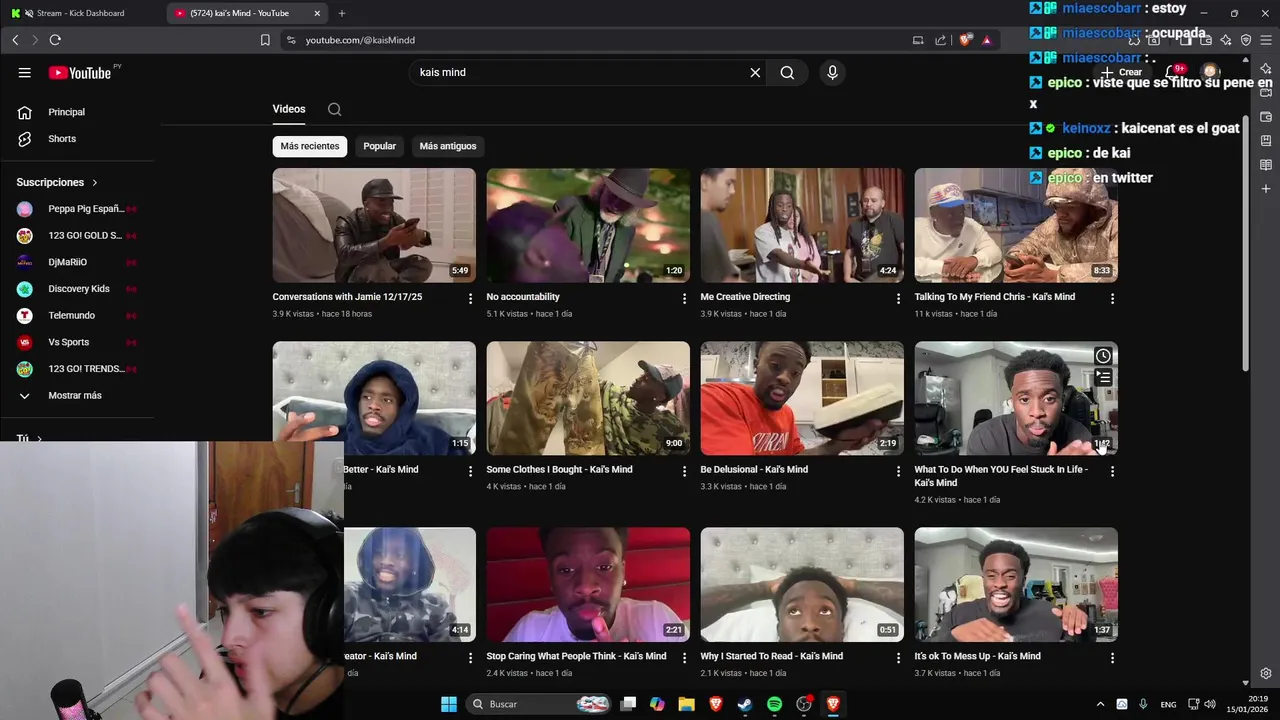Screen dimensions: 1280x720
Task: Select the Popular filter chip
Action: [379, 146]
